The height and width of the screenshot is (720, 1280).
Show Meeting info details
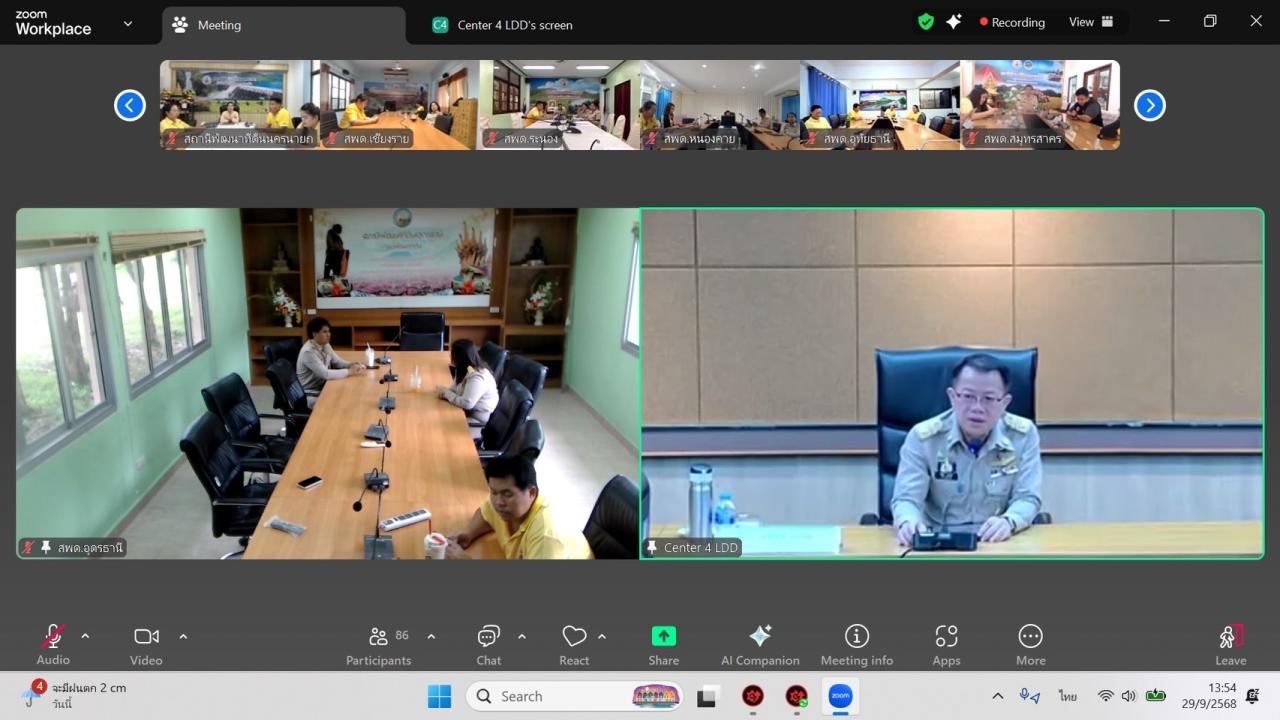[856, 644]
